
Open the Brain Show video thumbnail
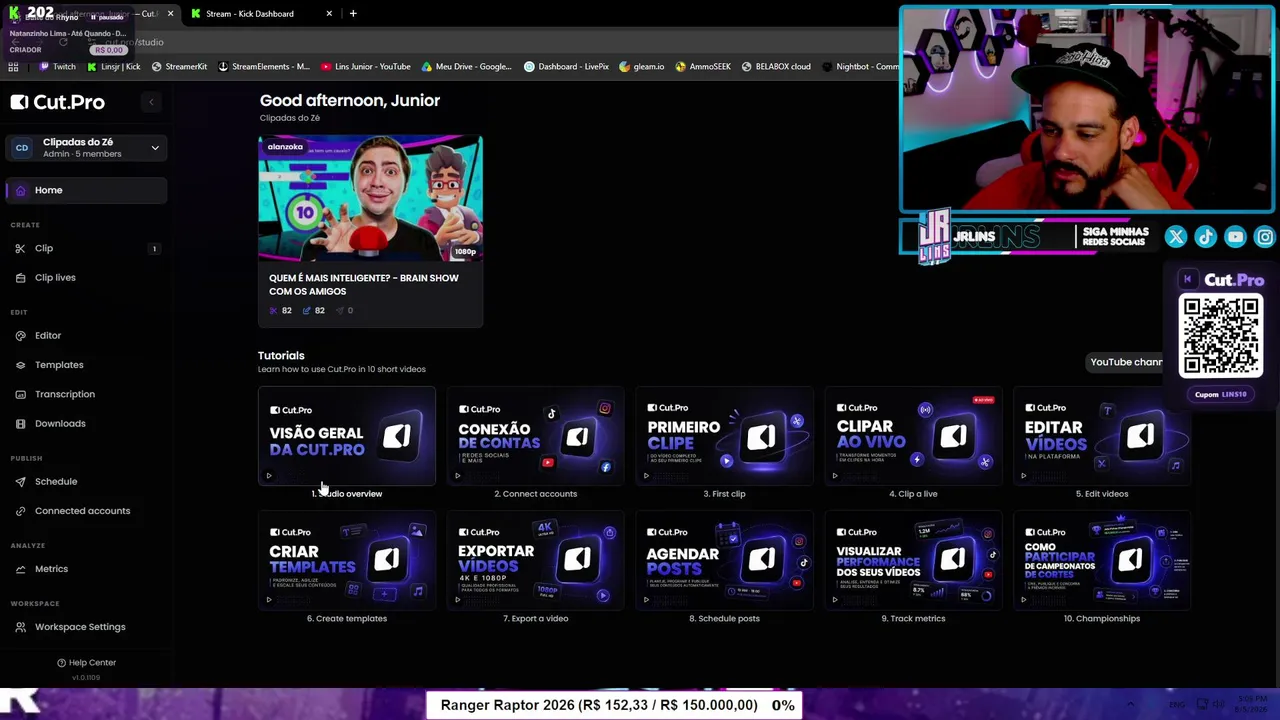tap(370, 198)
